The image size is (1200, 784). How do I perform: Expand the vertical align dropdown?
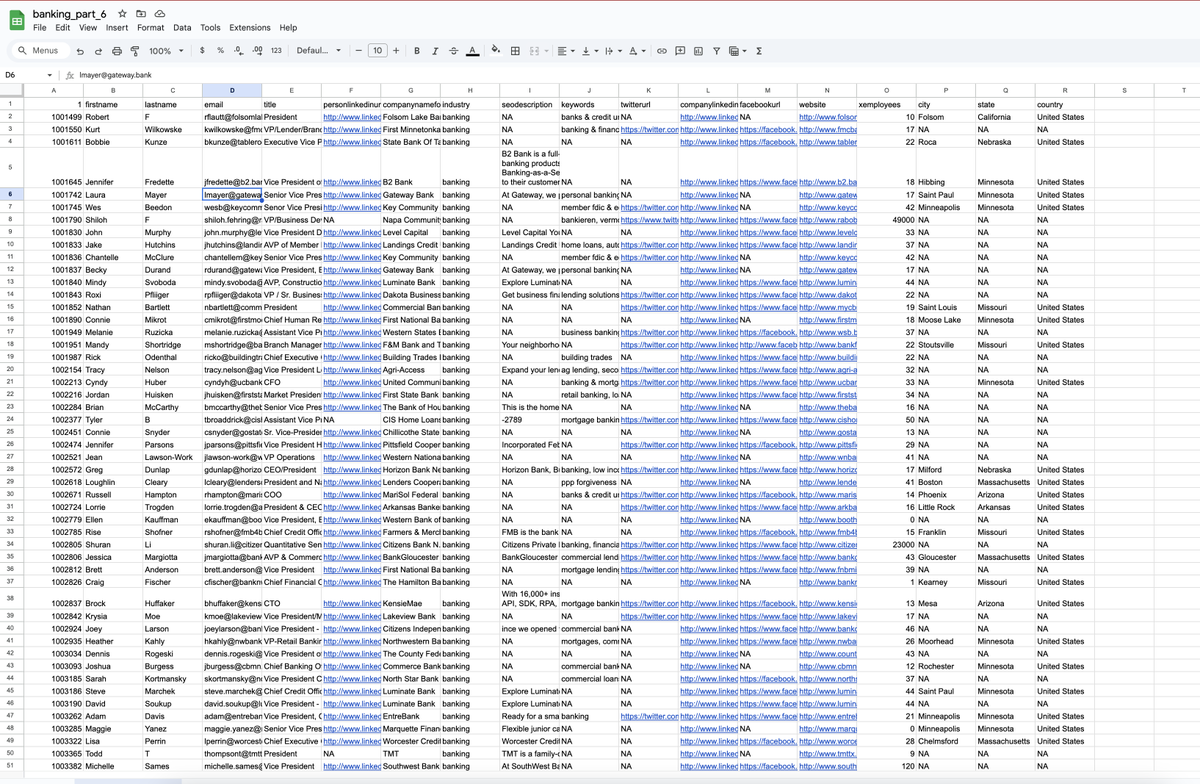596,51
